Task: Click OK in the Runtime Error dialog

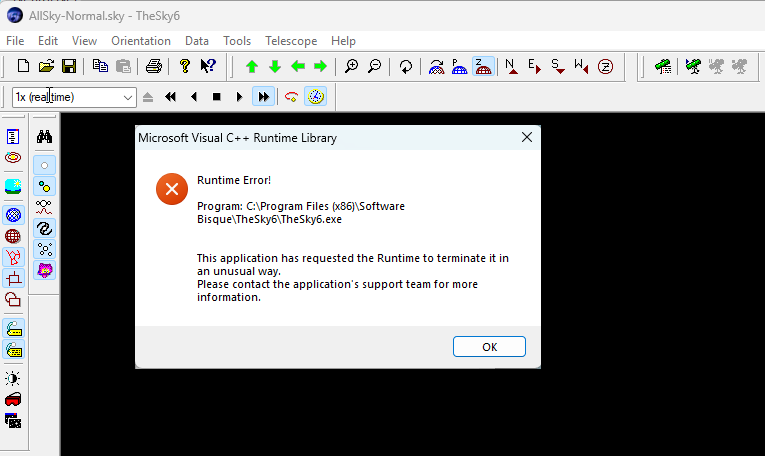Action: 489,347
